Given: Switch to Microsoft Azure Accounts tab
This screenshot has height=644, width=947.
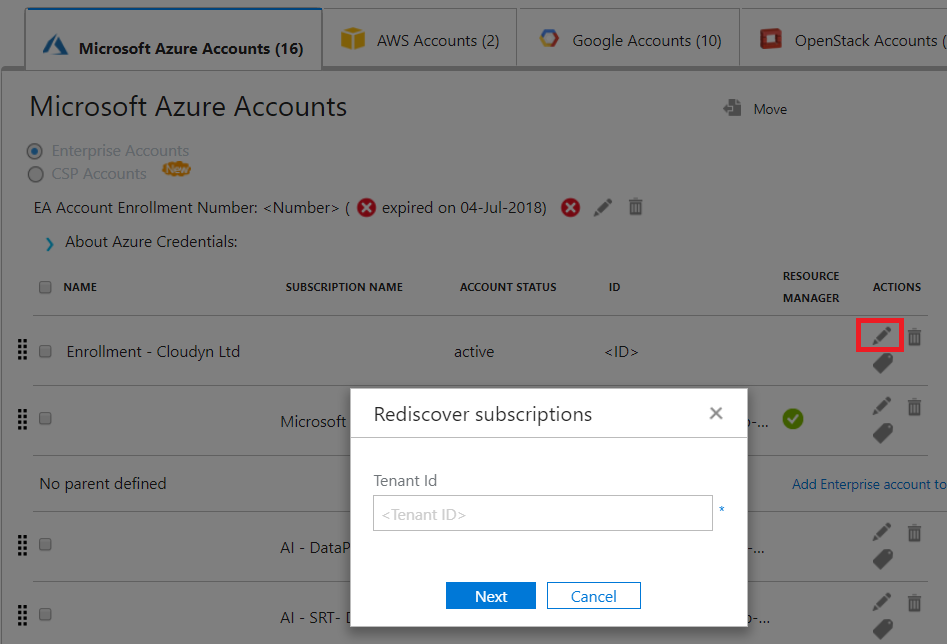Looking at the screenshot, I should pos(173,40).
